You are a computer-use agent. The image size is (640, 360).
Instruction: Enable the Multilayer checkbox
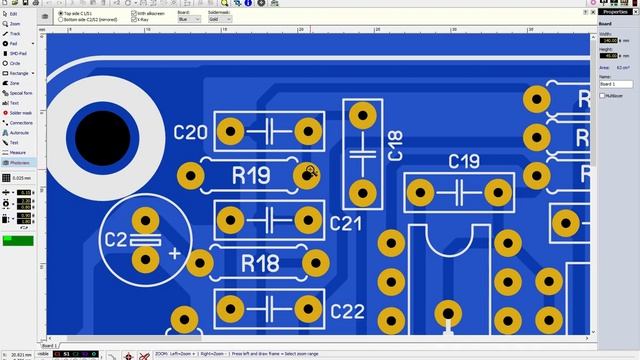click(x=602, y=96)
